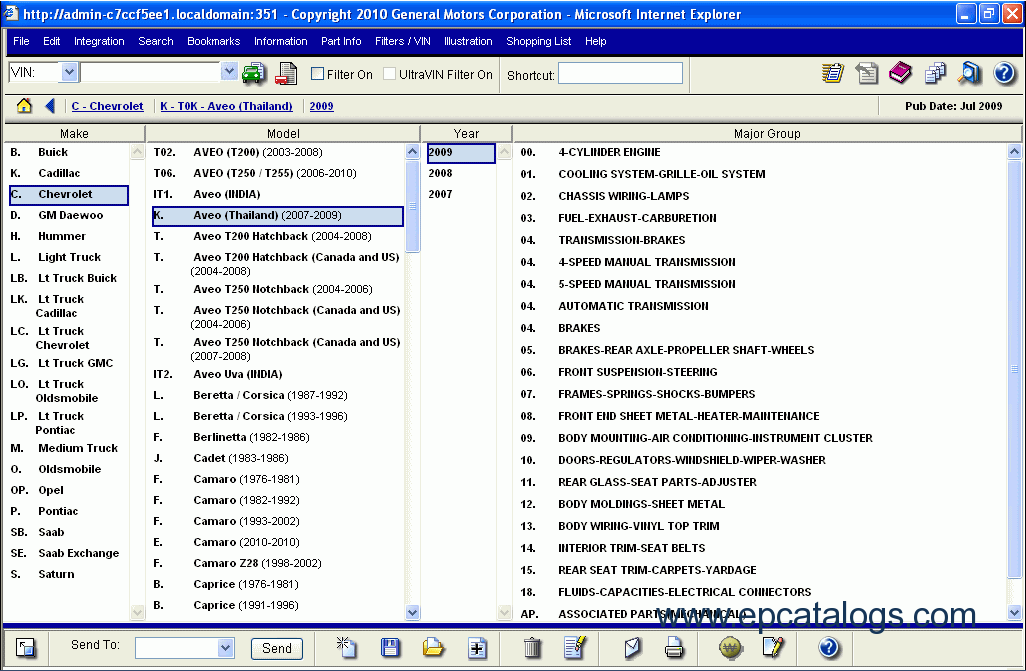Open the VIN type dropdown
The image size is (1026, 671).
[69, 72]
